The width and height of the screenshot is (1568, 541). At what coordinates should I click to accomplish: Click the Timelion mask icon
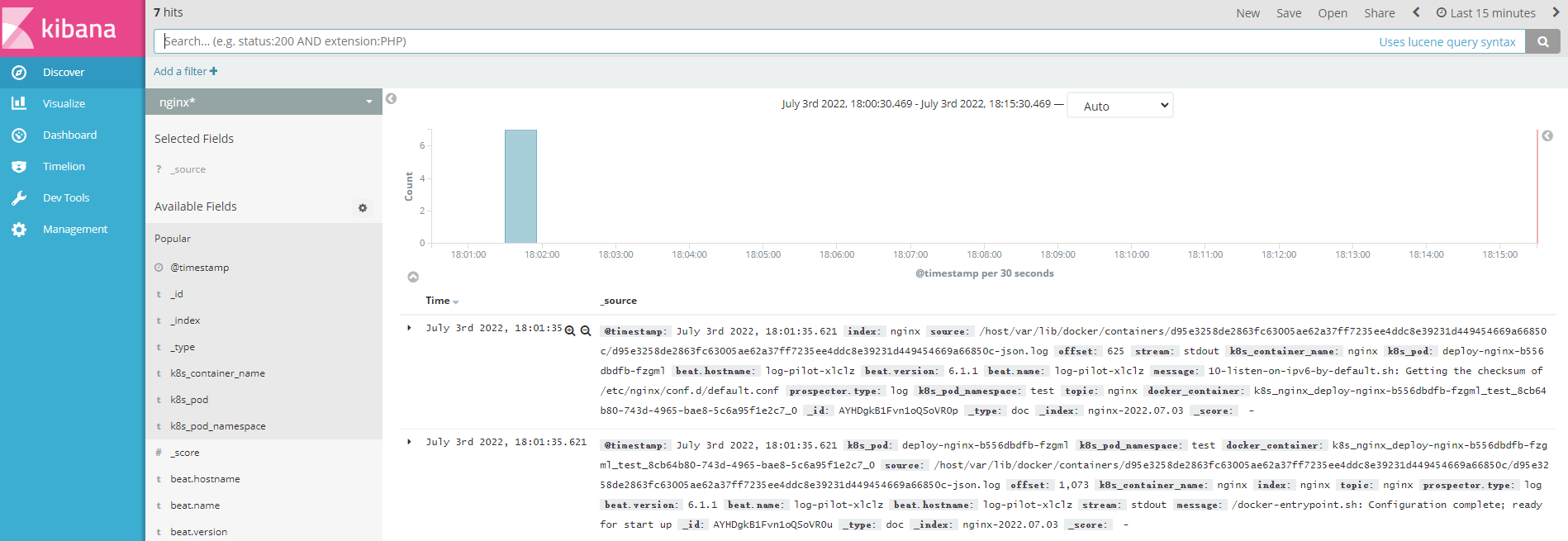(x=19, y=166)
